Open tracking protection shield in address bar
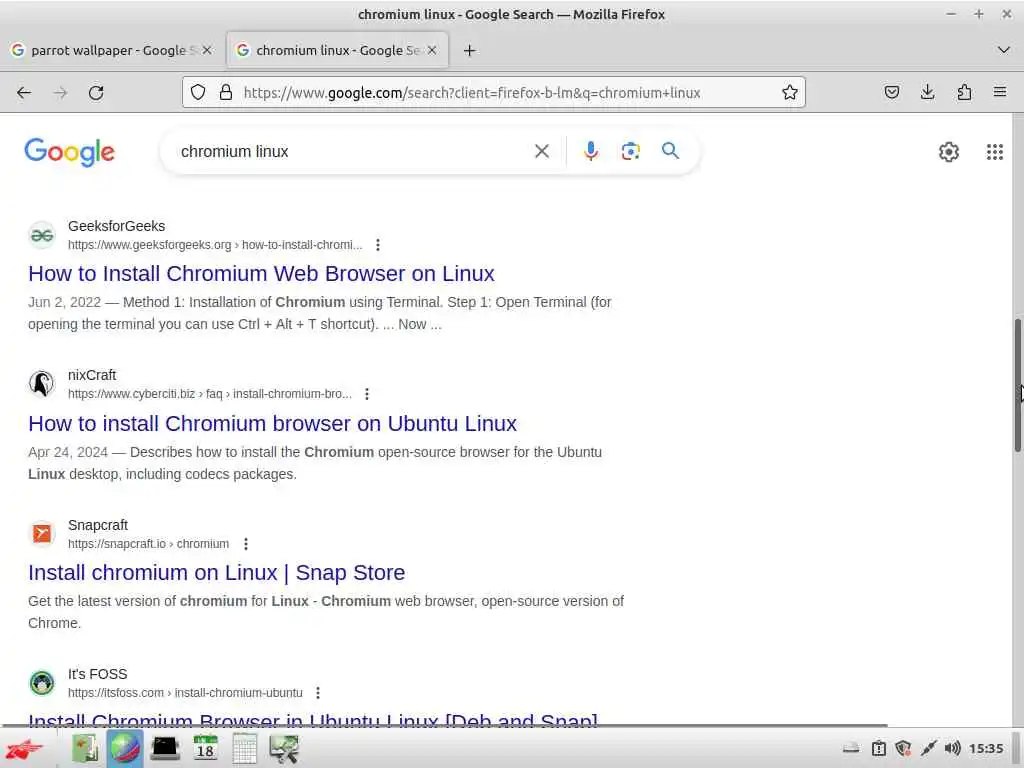 pos(198,93)
